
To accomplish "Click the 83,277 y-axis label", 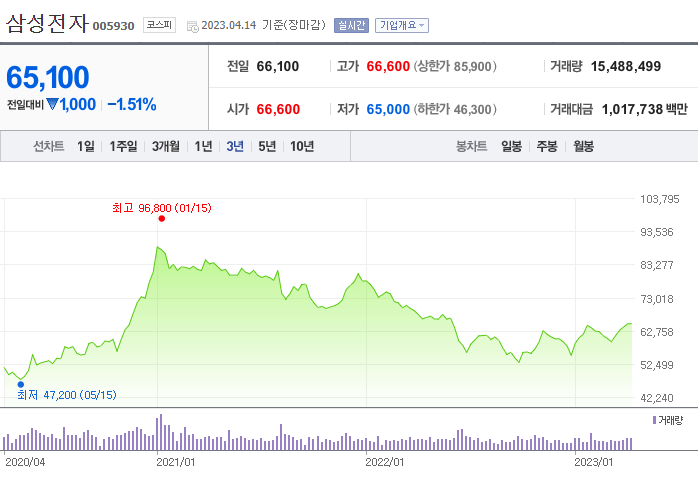I will (x=657, y=265).
